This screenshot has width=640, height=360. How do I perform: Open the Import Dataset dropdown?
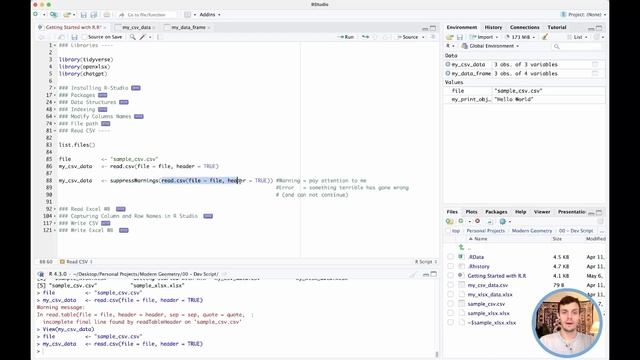tap(484, 37)
